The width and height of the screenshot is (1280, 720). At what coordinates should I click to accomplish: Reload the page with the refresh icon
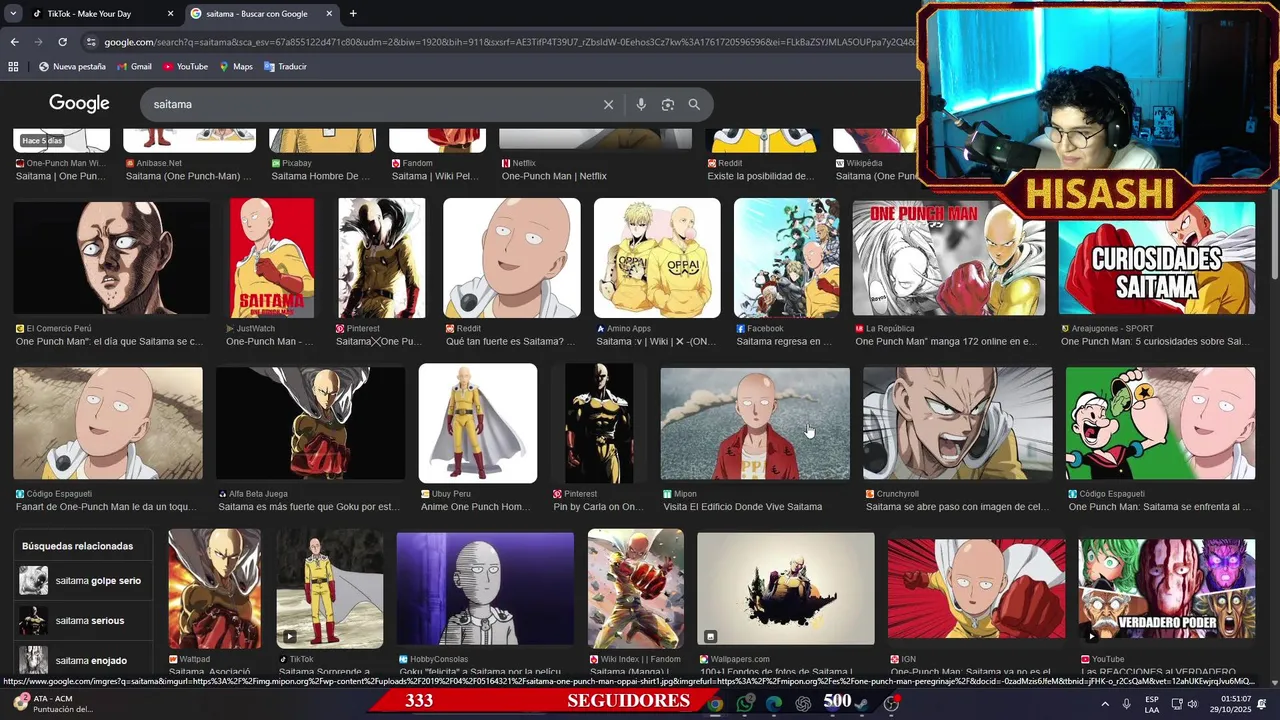click(x=62, y=42)
